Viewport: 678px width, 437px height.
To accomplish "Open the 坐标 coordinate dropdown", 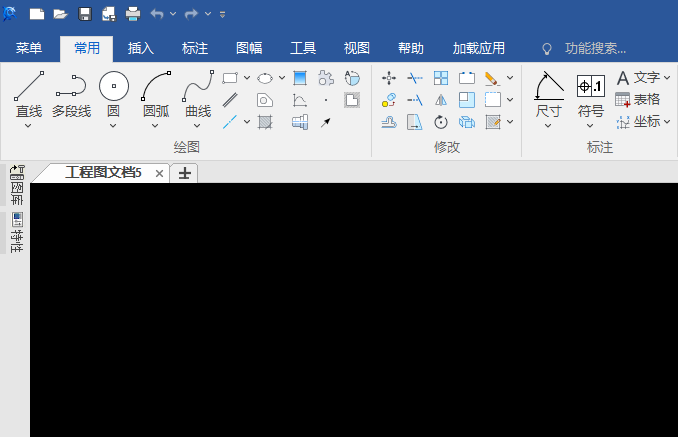I will [x=667, y=122].
